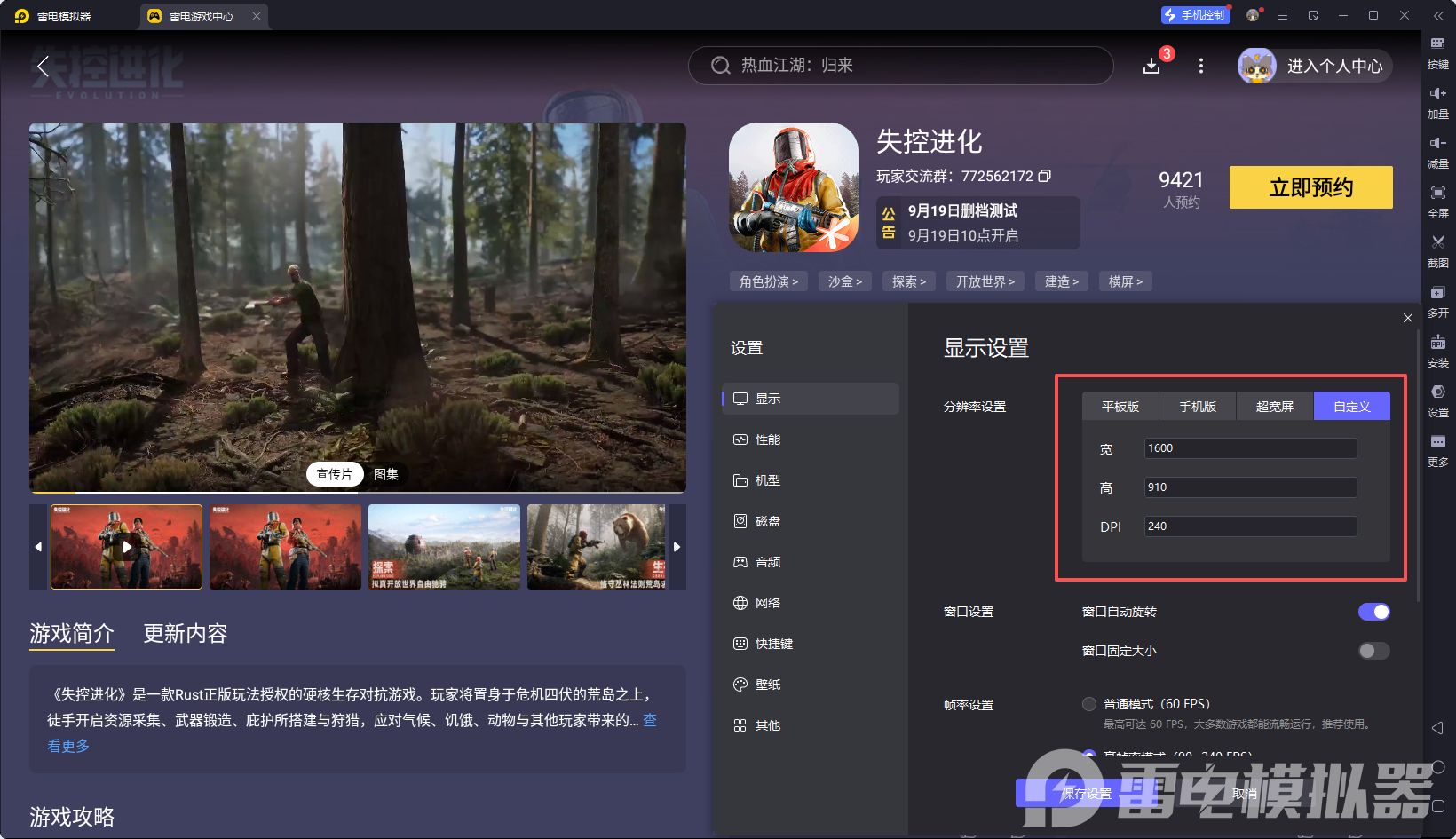Switch to the 性能 settings tab
Screen dimensions: 1456x839
click(767, 439)
